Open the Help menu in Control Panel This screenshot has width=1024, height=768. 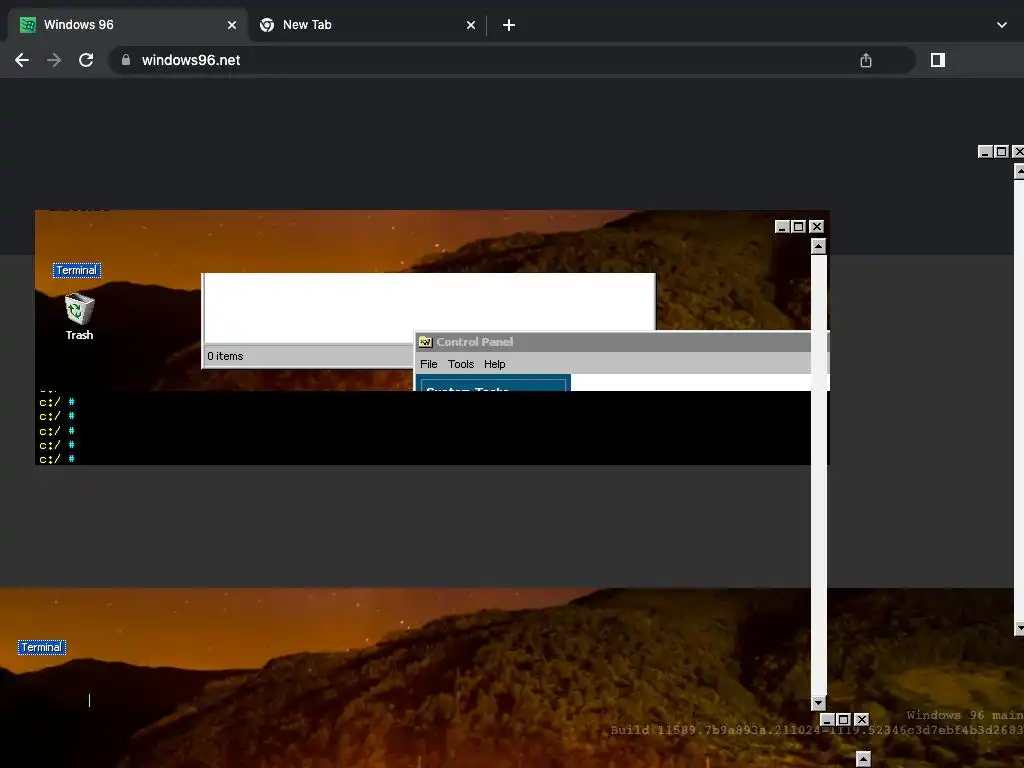(494, 364)
